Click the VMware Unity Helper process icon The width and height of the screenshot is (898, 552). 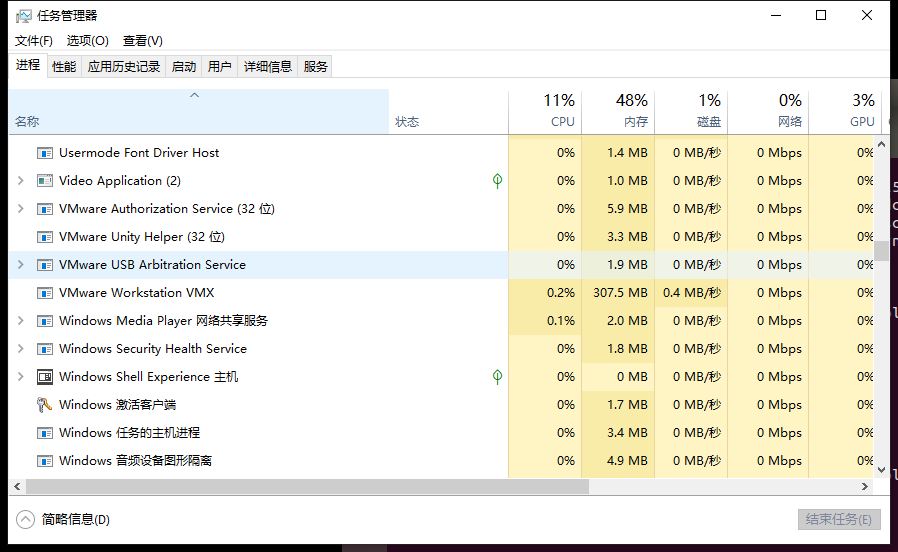pos(45,237)
